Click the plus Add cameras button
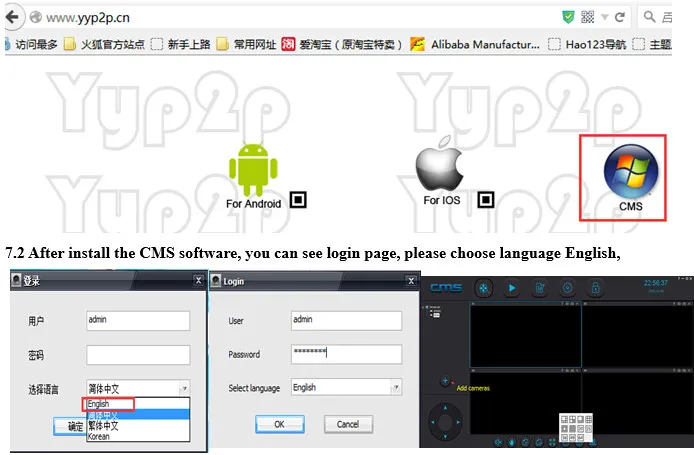The height and width of the screenshot is (455, 694). coord(445,381)
